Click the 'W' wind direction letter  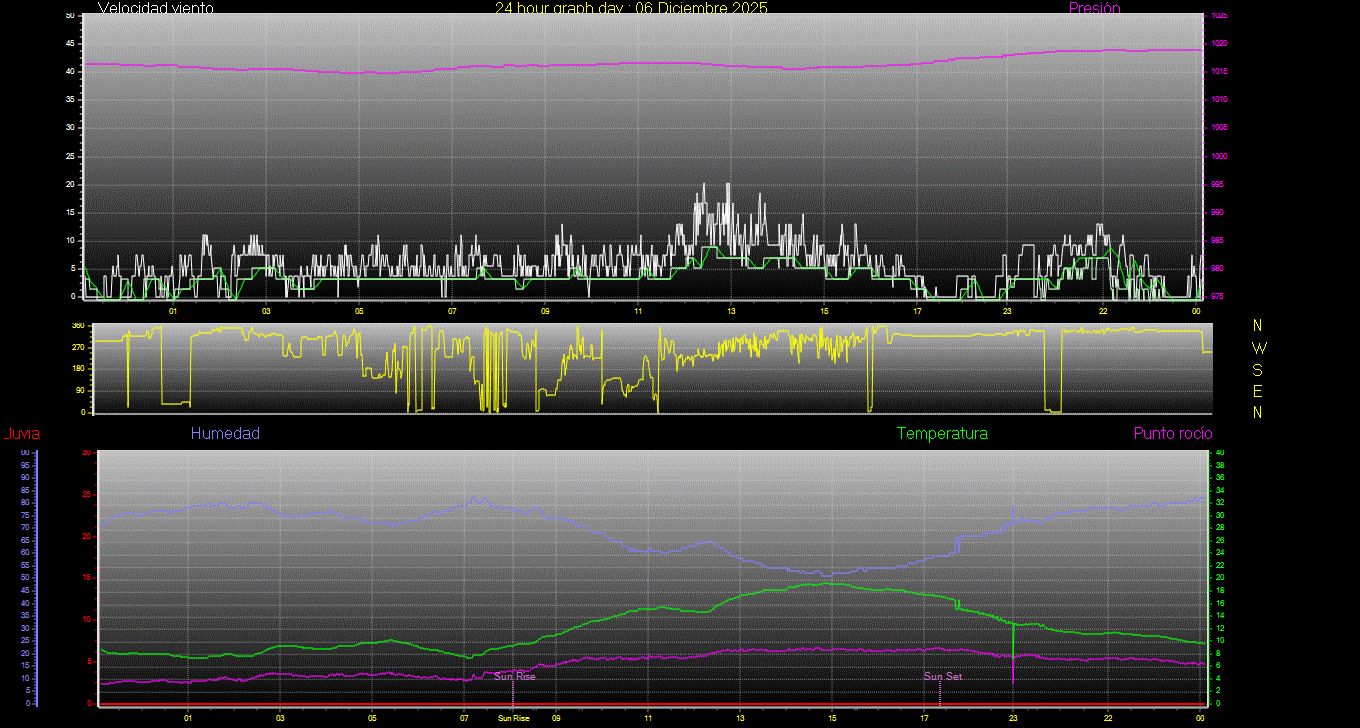(x=1258, y=348)
